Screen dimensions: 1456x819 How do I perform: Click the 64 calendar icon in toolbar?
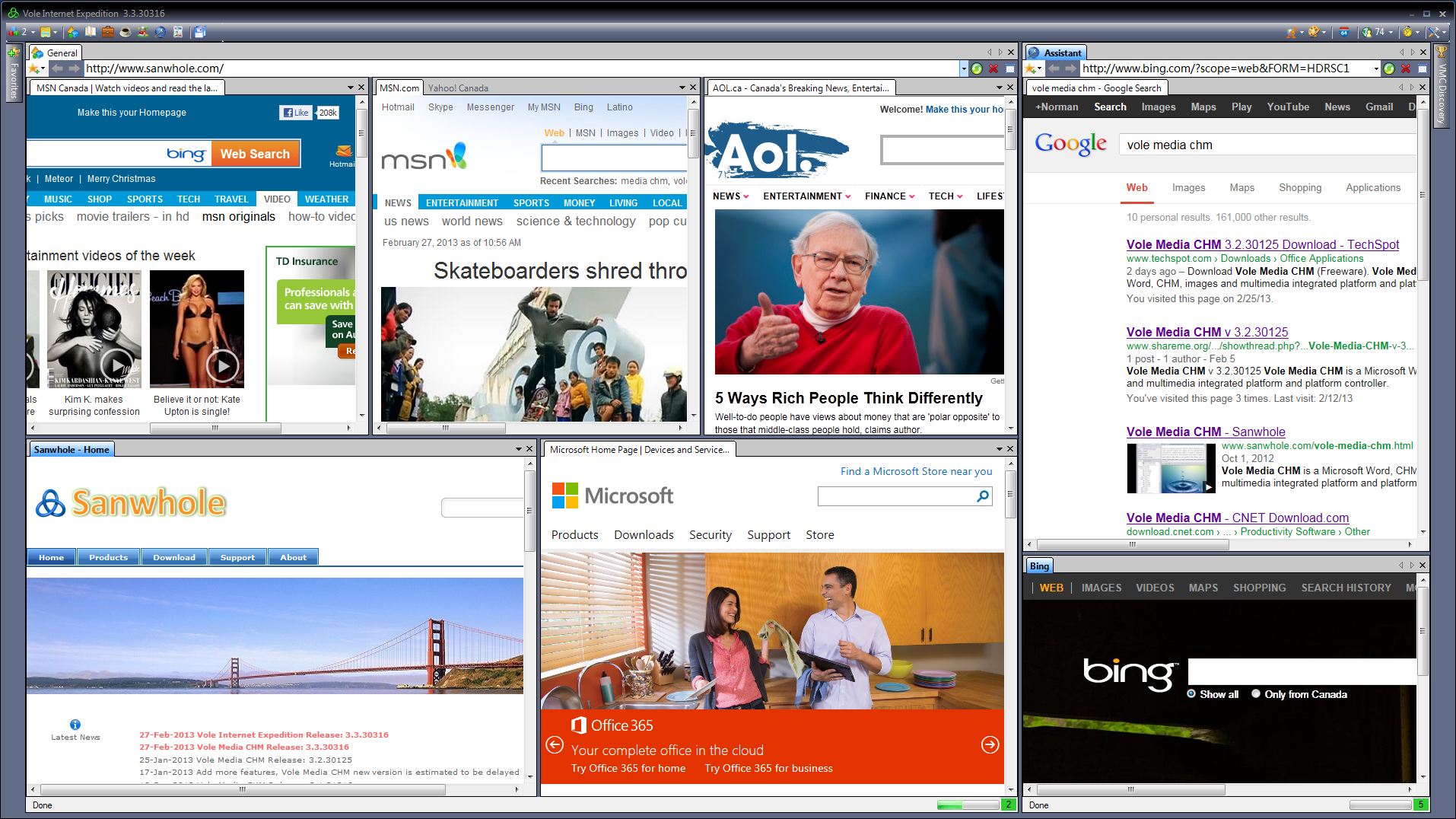click(x=1344, y=32)
